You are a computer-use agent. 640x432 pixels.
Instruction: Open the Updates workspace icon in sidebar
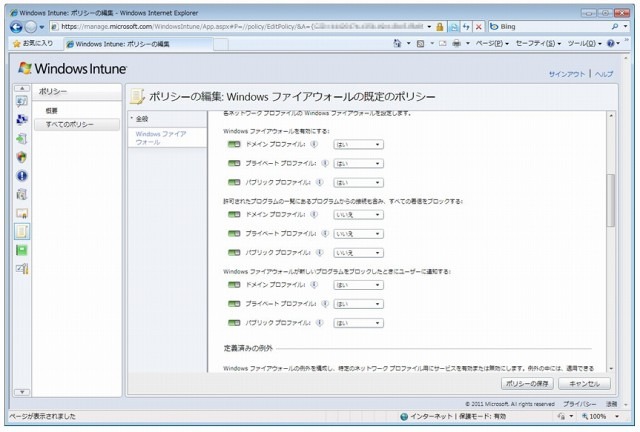[x=22, y=138]
